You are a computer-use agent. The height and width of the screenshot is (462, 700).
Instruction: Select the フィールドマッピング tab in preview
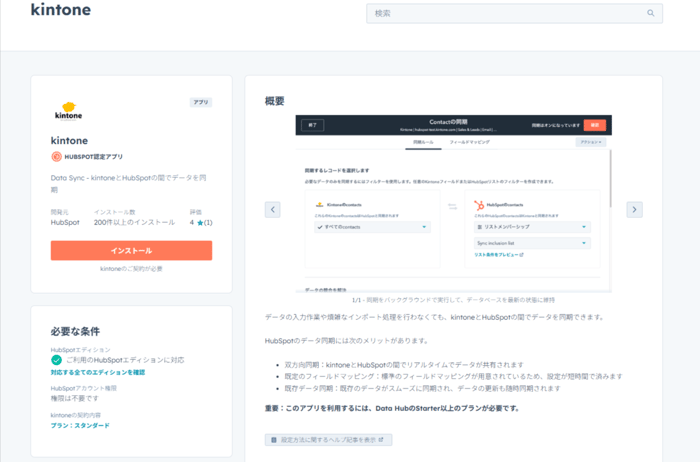tap(470, 142)
